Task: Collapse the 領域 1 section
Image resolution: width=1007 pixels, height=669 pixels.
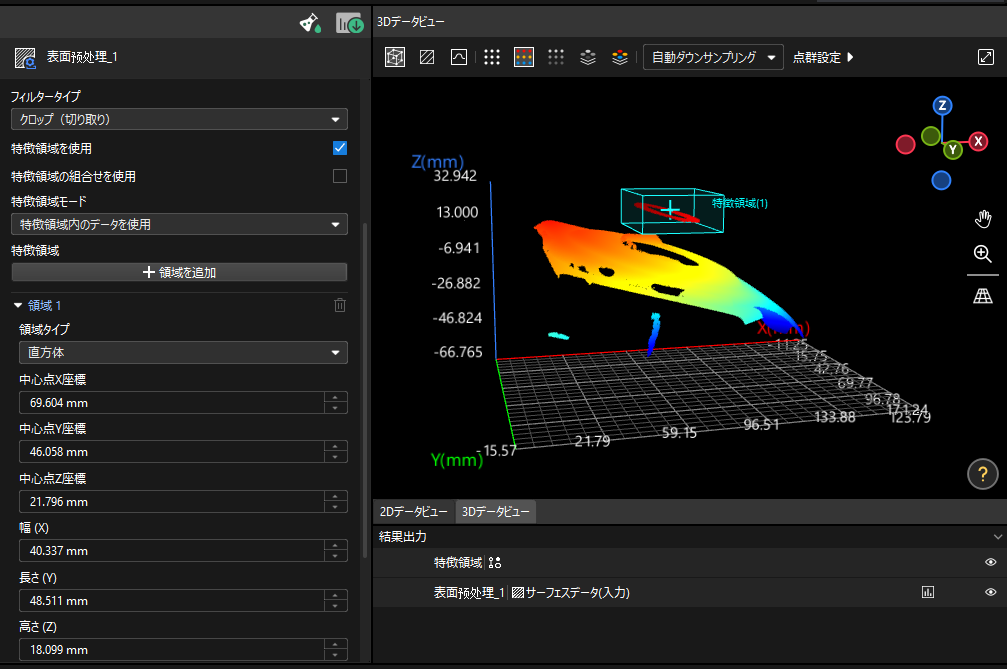Action: (18, 306)
